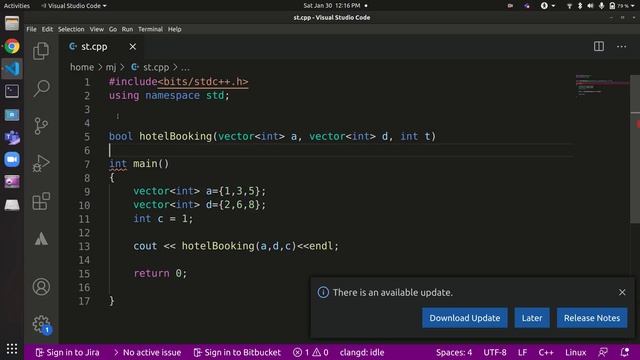Screen dimensions: 640x360
Task: Change indentation via Spaces: 4
Action: tap(454, 352)
